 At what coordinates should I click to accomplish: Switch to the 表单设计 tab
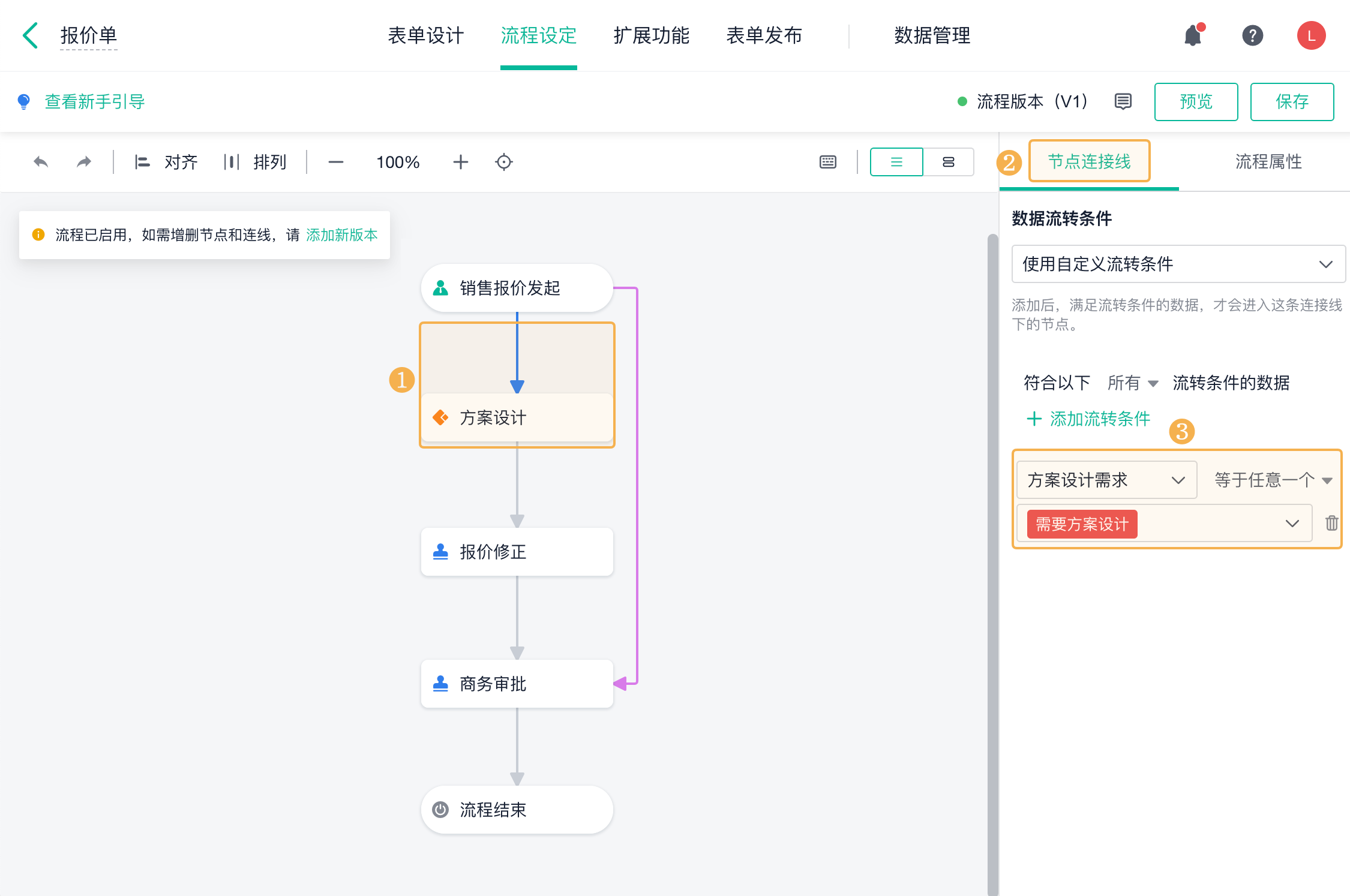click(425, 35)
